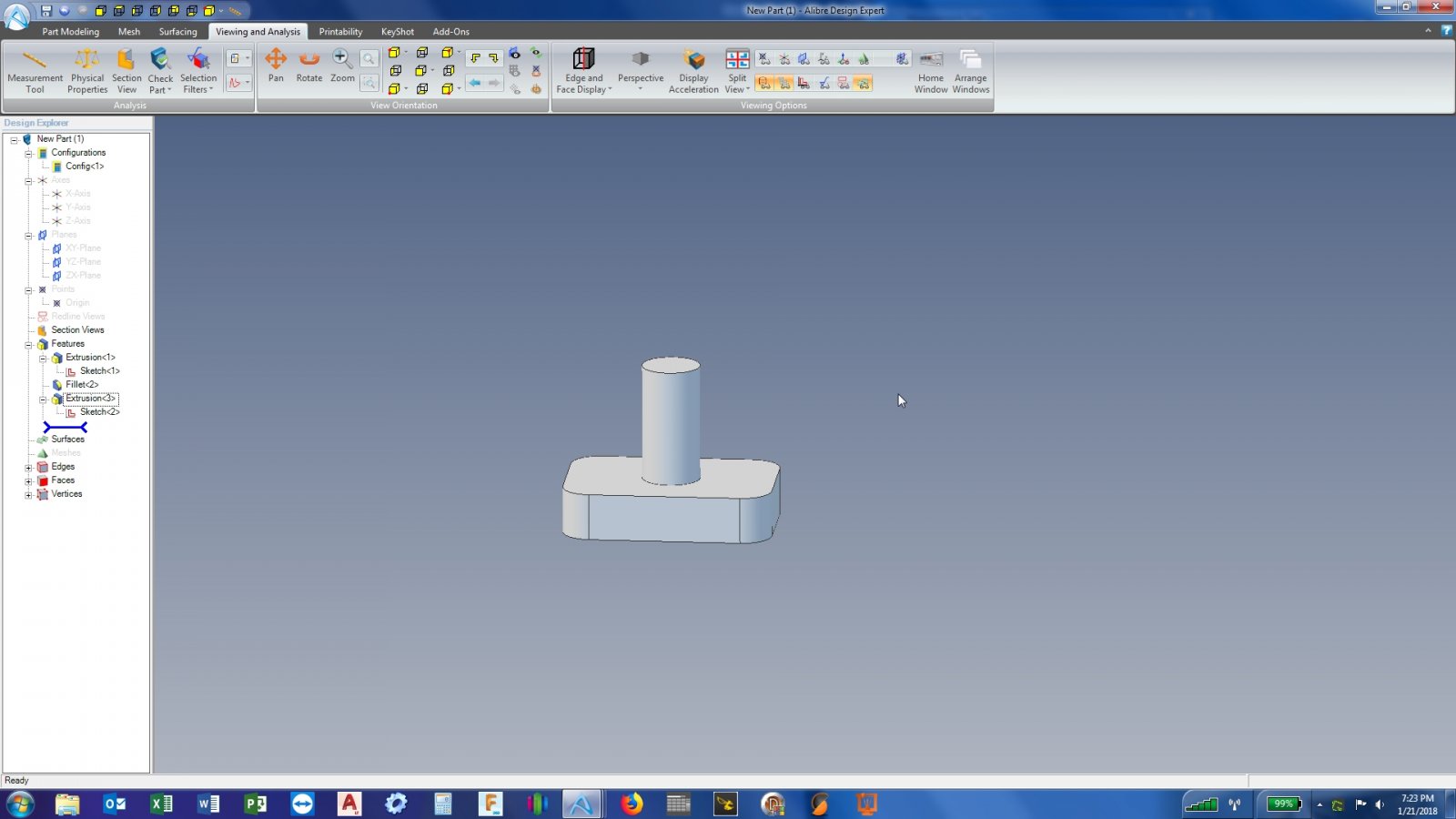
Task: Collapse the Configurations node
Action: point(28,153)
